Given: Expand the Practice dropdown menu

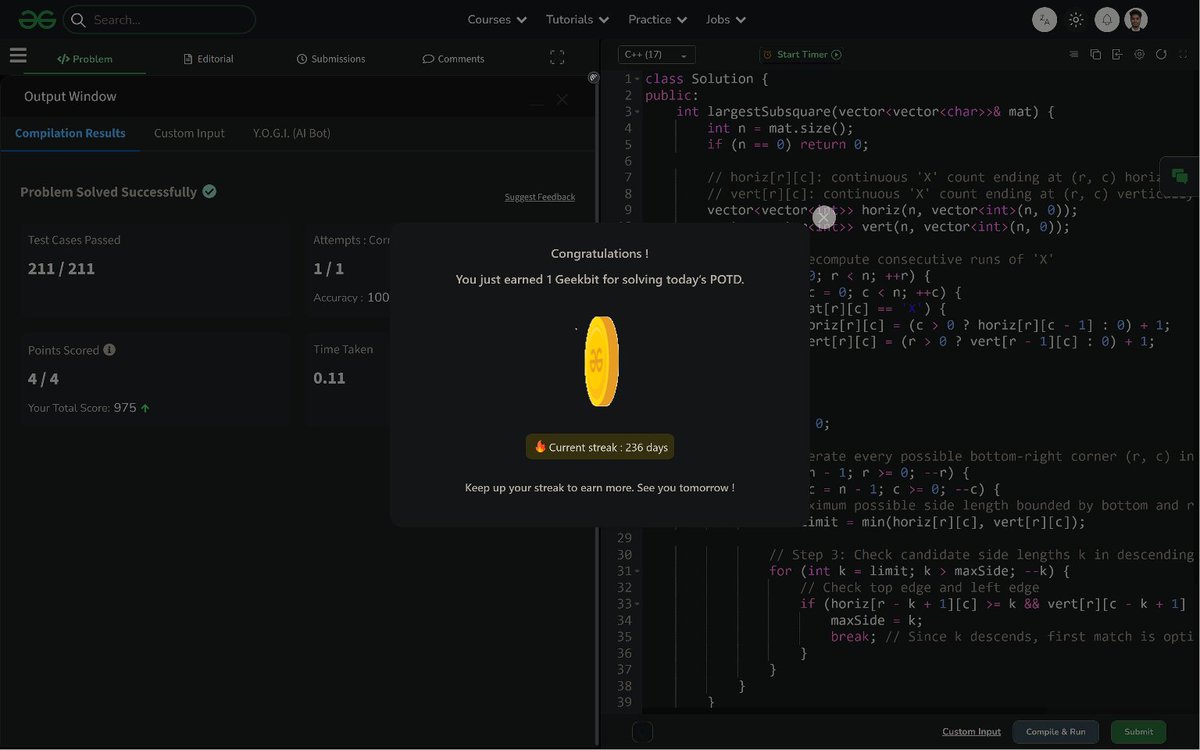Looking at the screenshot, I should pyautogui.click(x=657, y=19).
